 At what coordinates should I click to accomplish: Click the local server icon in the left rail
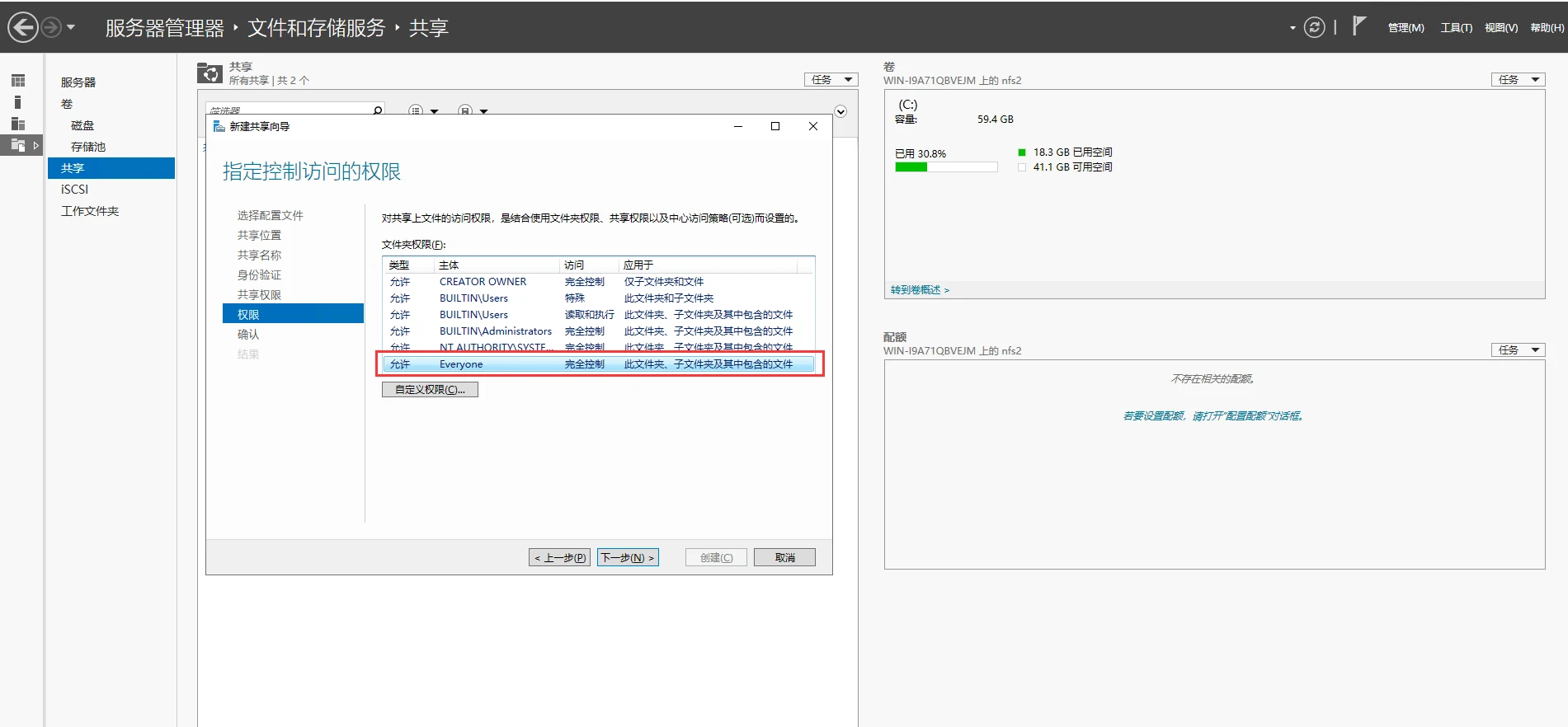18,102
